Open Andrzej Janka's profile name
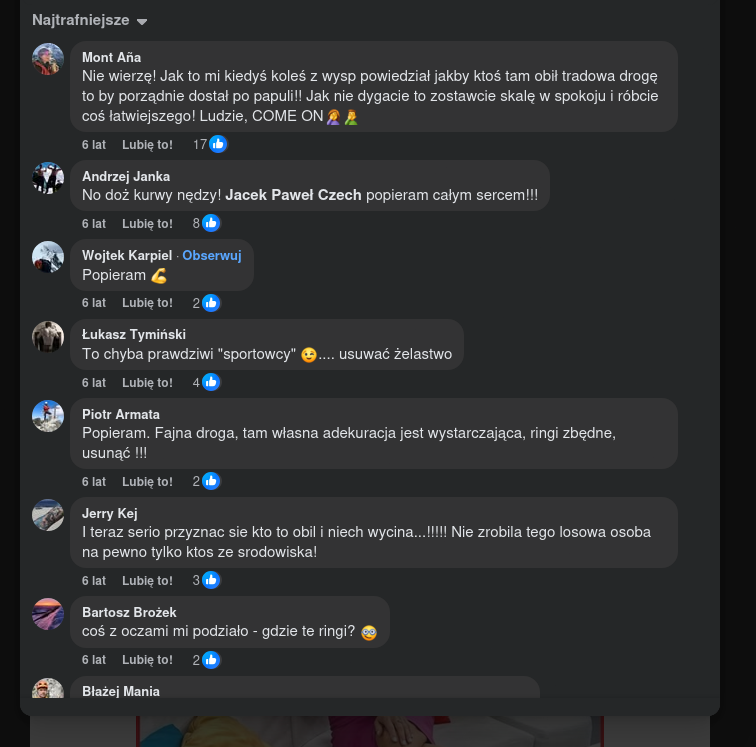This screenshot has height=747, width=756. [126, 176]
